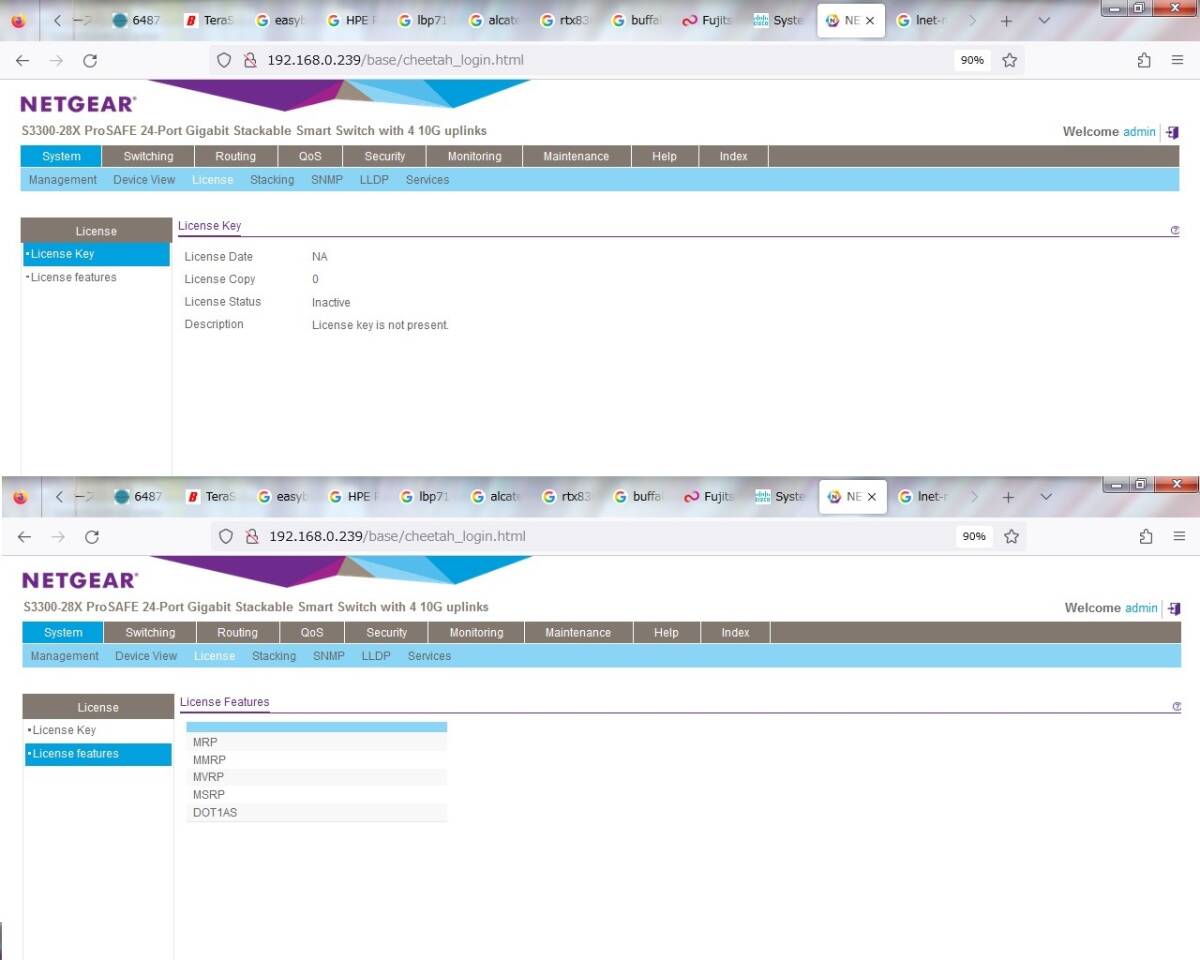
Task: Click the logout icon beside admin on License Key page
Action: 1172,132
